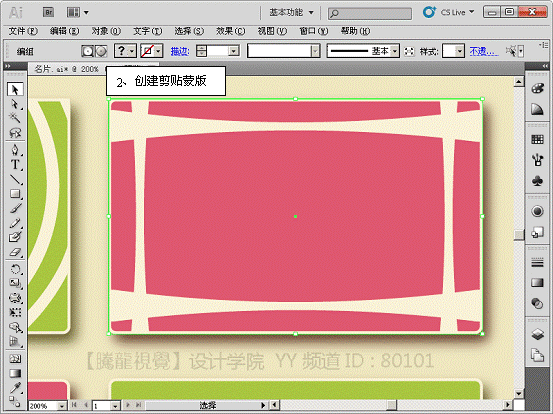Pick the Magic Wand tool
This screenshot has width=553, height=414.
pos(15,118)
